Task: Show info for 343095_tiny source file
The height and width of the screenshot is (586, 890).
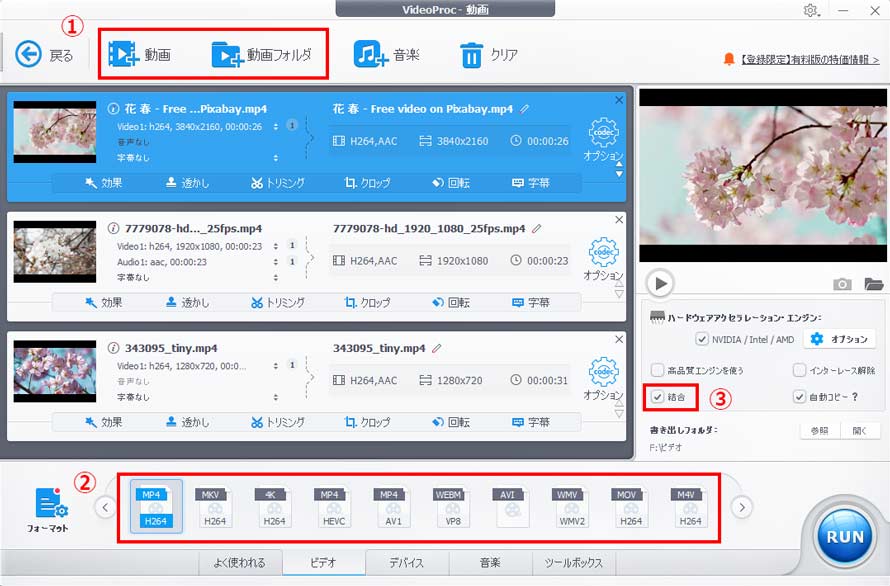Action: (x=113, y=348)
